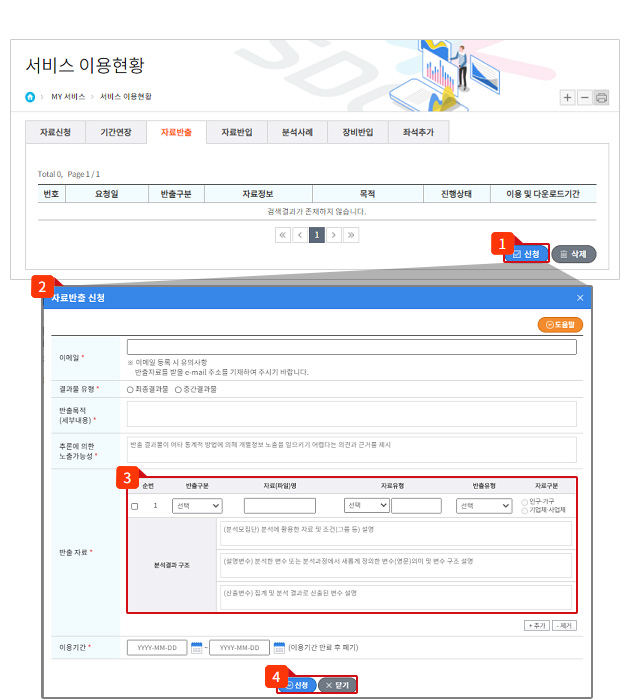Click the text field beside 자료유형 dropdown

tap(417, 506)
